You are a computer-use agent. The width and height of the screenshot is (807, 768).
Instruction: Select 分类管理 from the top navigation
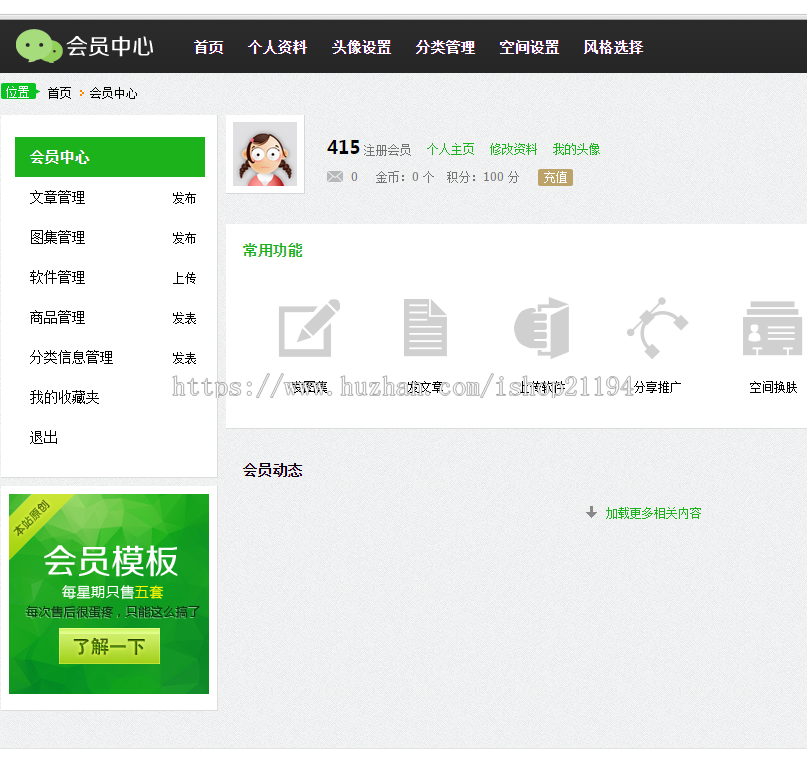click(x=445, y=46)
